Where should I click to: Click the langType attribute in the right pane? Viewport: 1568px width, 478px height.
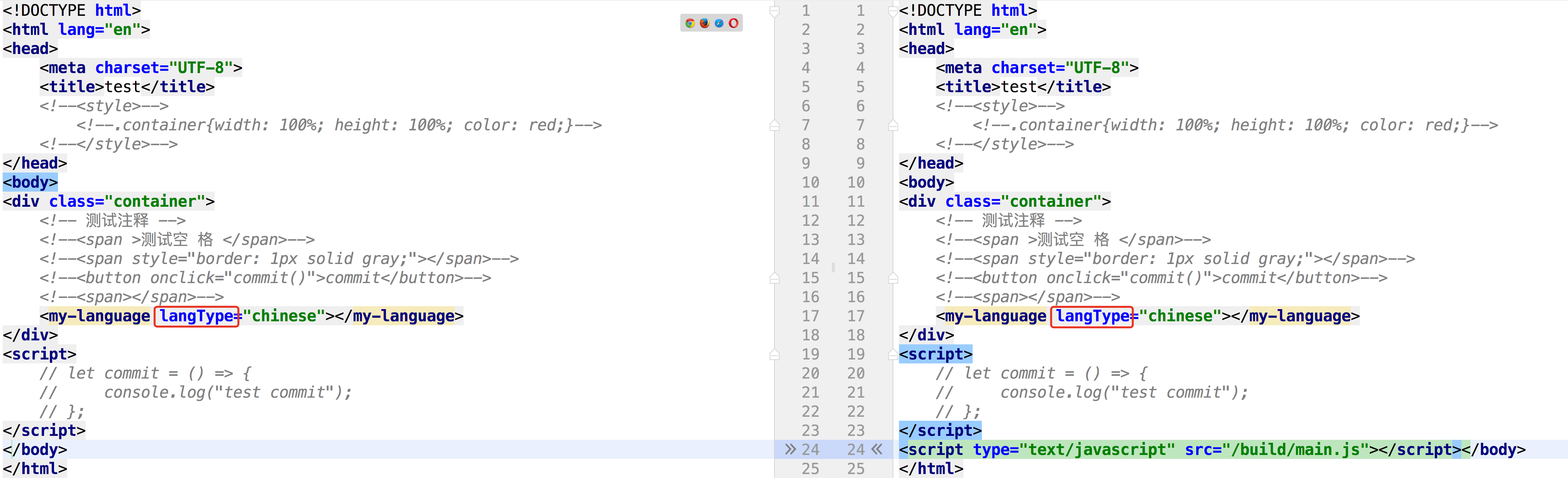tap(1093, 316)
